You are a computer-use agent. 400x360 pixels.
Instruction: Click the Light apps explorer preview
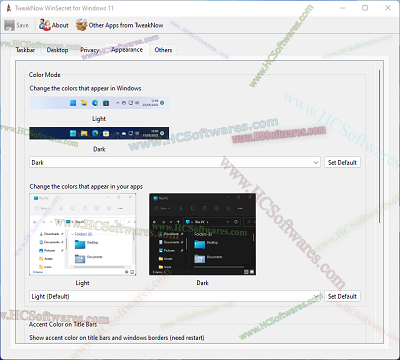[x=83, y=234]
